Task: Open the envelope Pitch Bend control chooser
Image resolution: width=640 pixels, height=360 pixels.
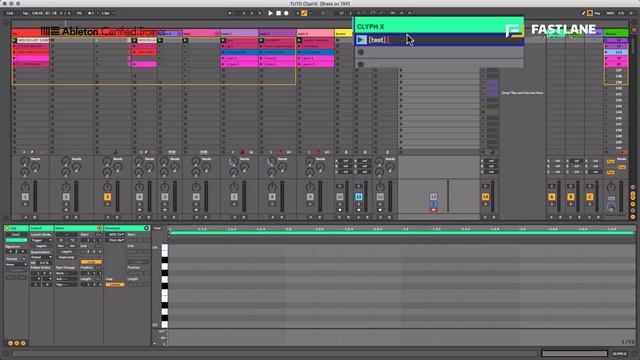Action: point(116,240)
